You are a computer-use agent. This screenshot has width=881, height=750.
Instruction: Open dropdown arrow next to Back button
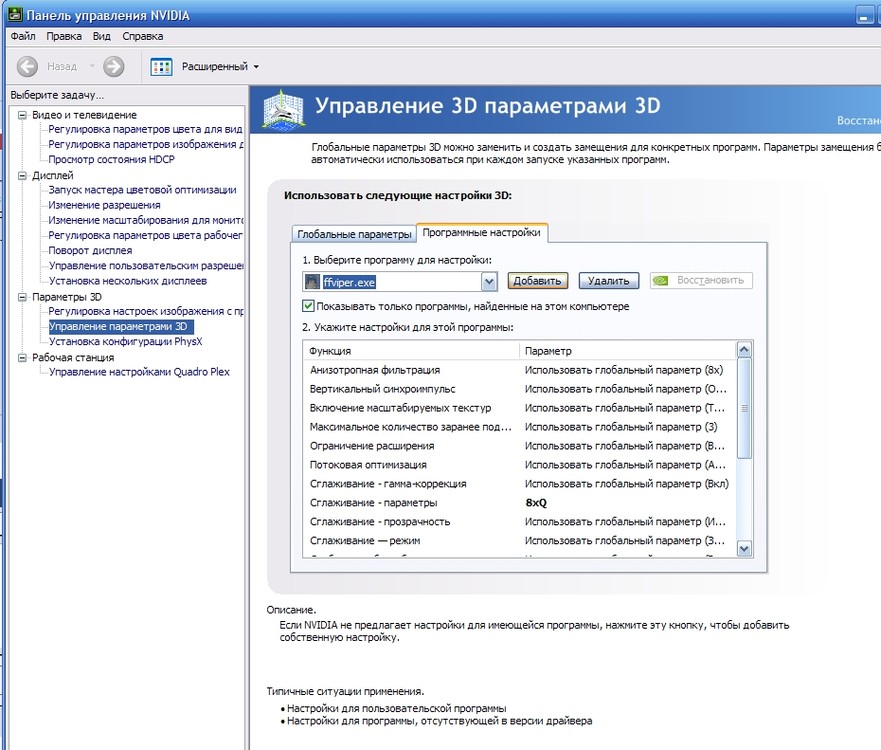point(92,66)
